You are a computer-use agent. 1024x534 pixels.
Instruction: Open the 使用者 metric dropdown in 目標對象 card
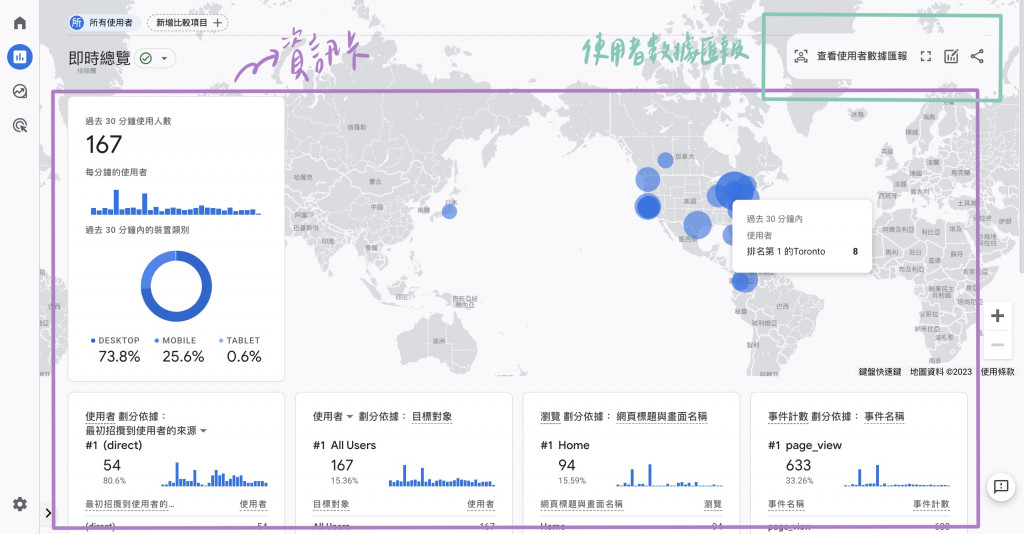tap(332, 416)
